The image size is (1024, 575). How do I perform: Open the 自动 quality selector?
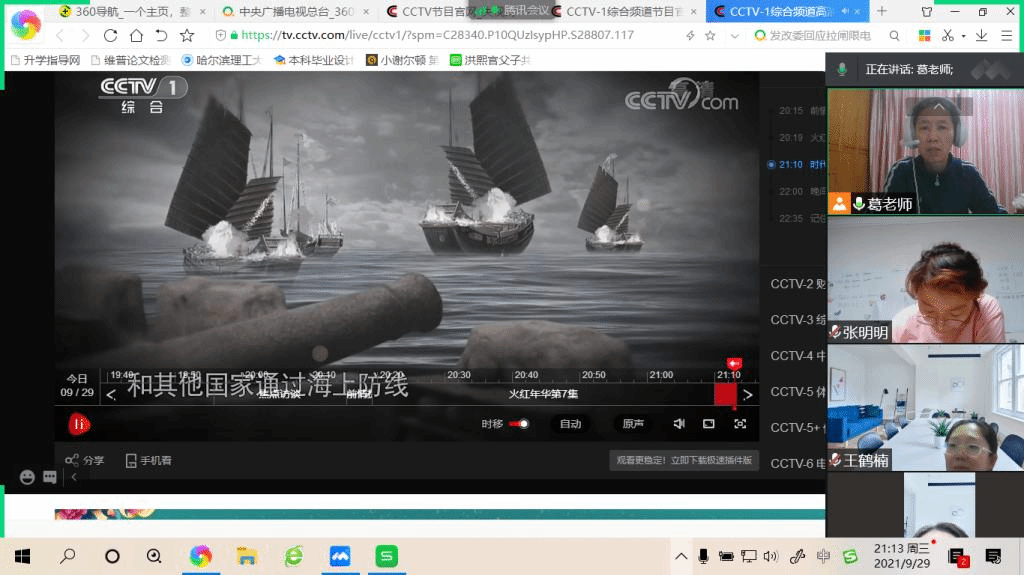[570, 424]
